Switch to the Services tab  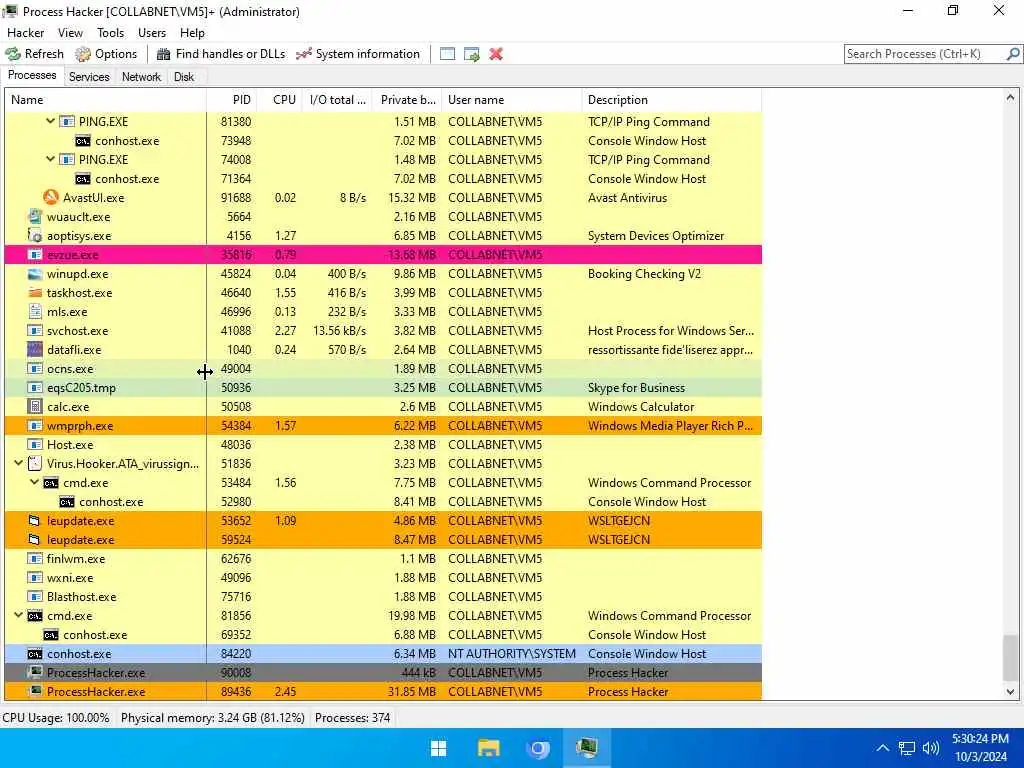89,76
